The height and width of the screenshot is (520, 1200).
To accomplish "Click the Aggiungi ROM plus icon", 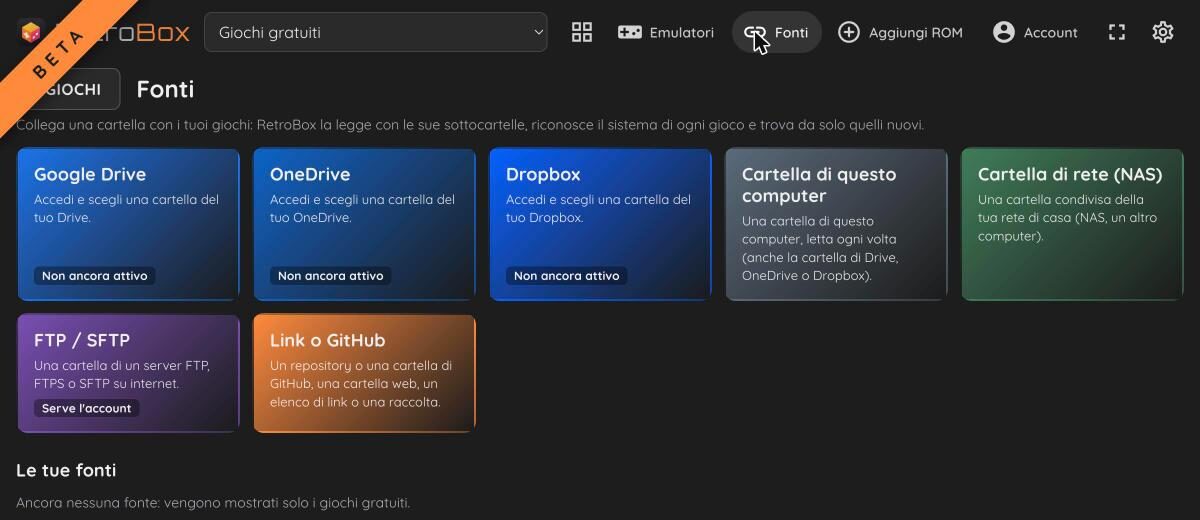I will (x=848, y=32).
